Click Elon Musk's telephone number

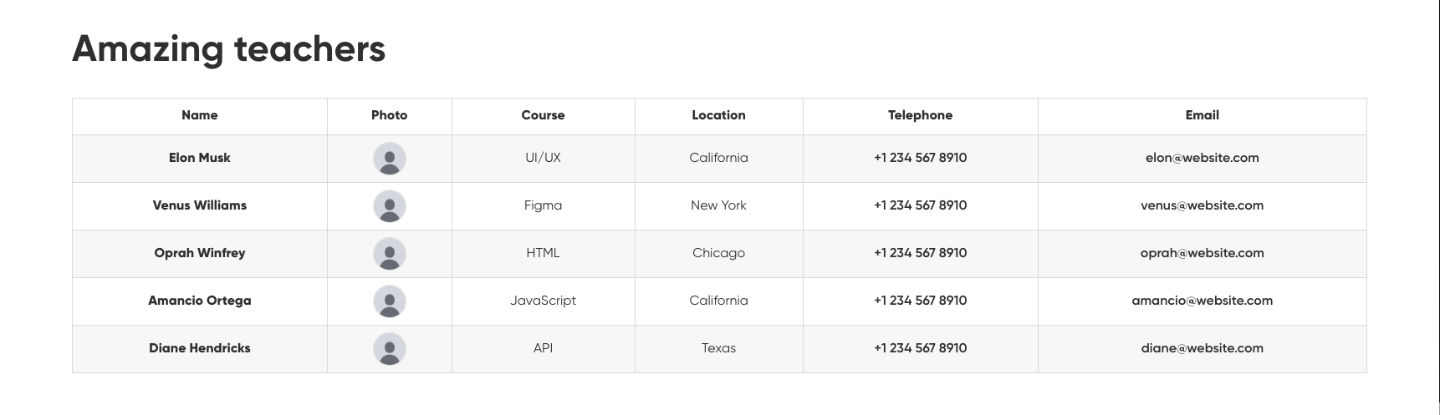pyautogui.click(x=920, y=158)
